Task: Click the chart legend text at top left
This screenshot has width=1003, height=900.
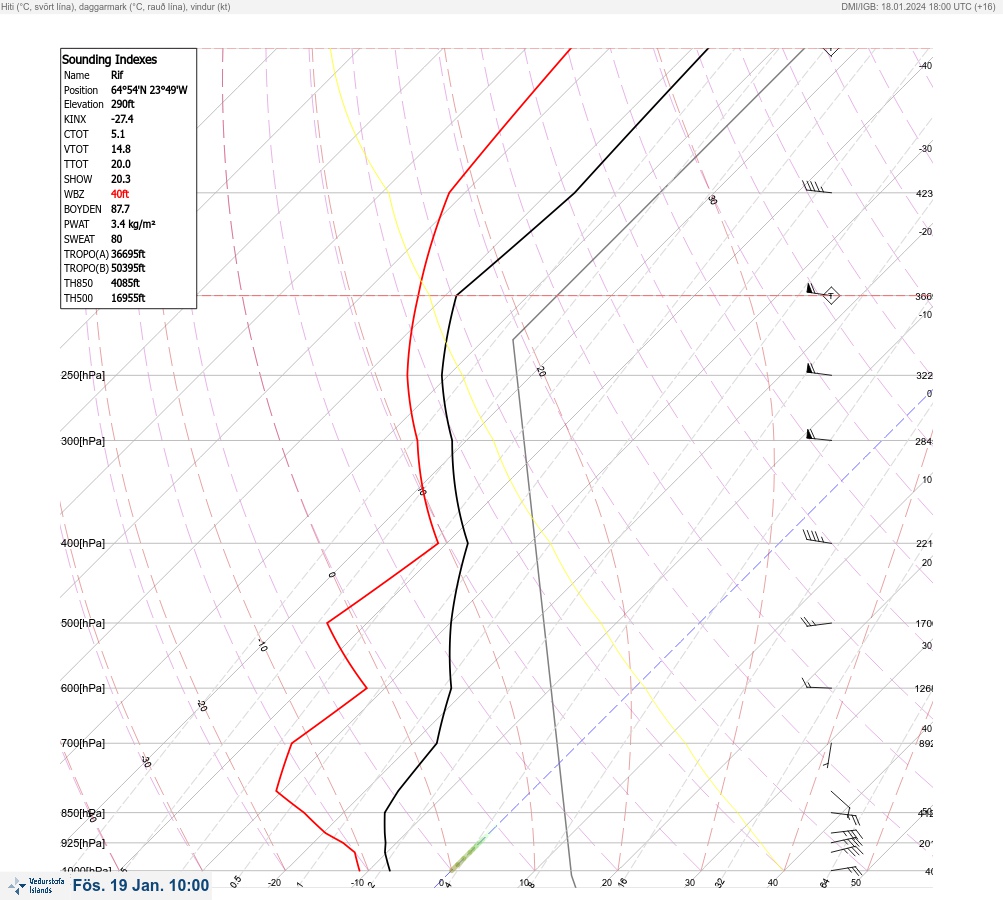Action: coord(116,7)
